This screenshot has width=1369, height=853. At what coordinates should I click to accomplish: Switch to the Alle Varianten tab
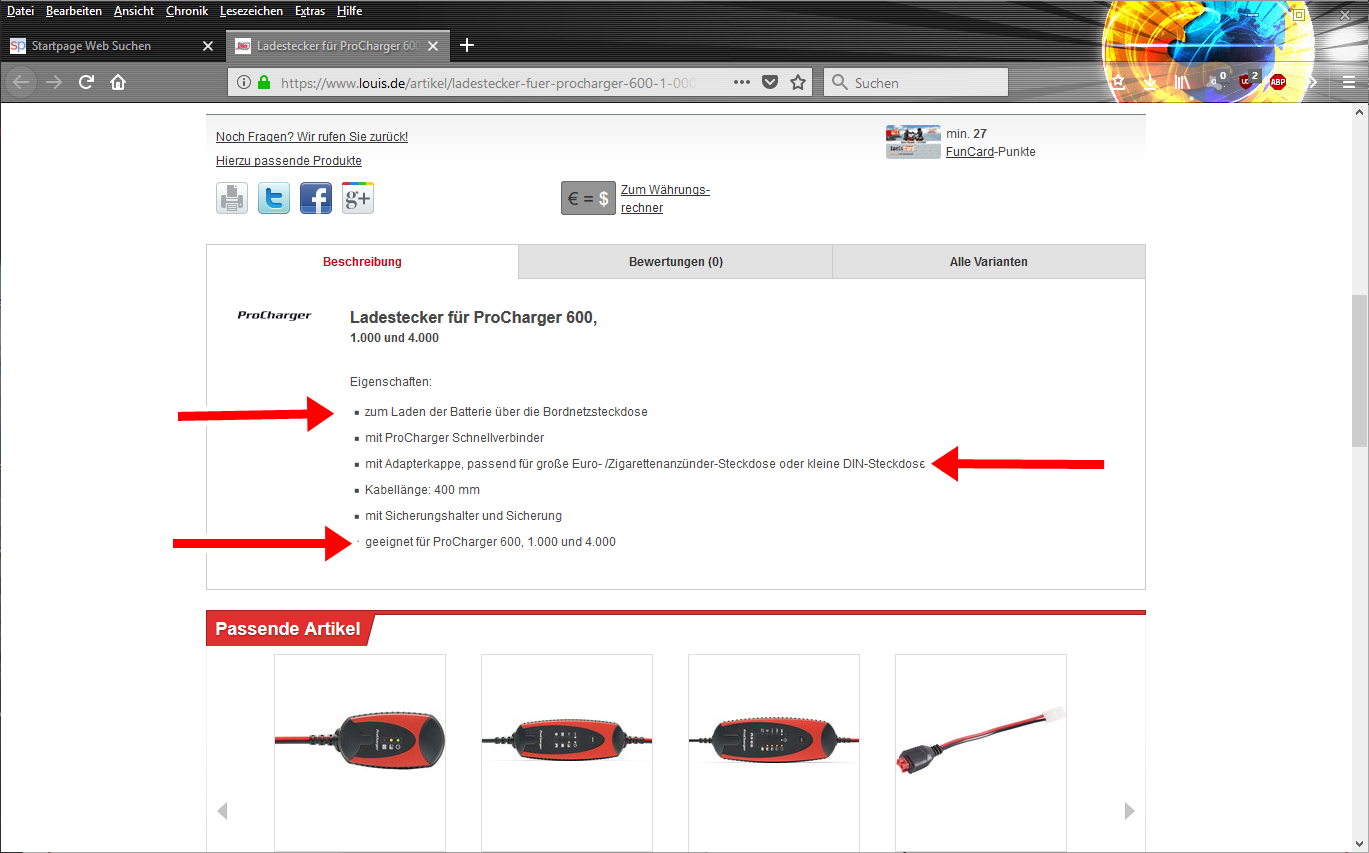point(989,262)
